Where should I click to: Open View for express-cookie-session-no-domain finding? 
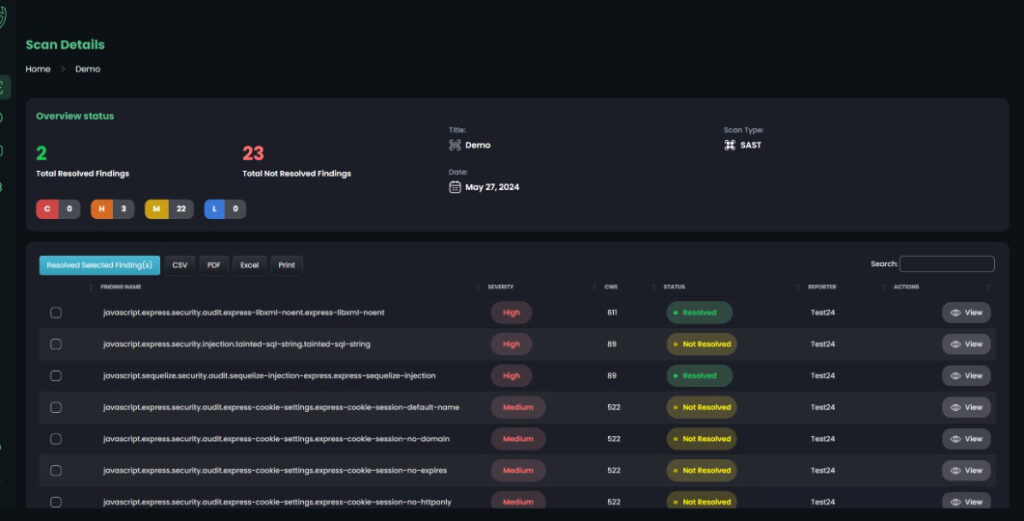[966, 439]
